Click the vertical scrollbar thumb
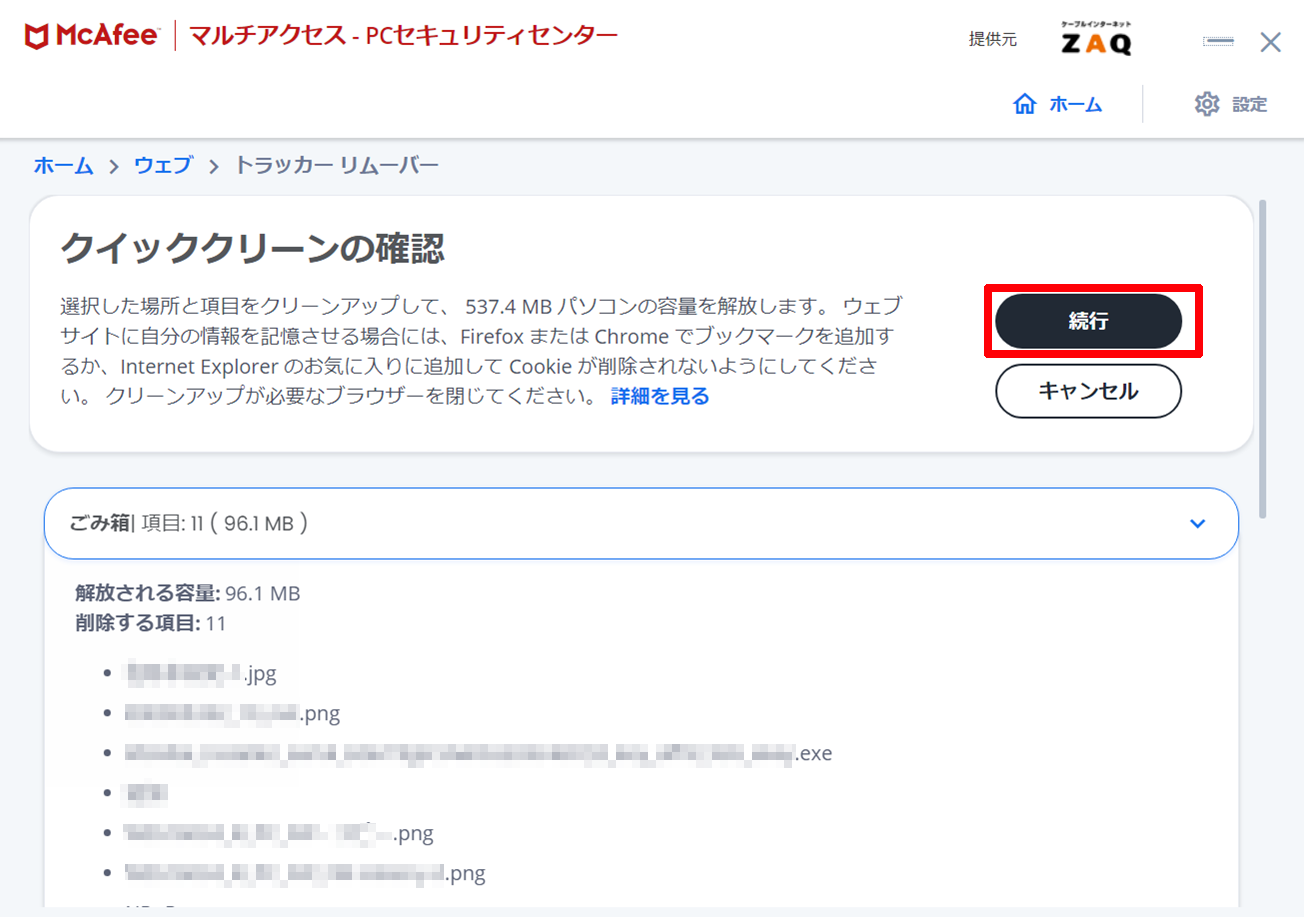 [1263, 358]
